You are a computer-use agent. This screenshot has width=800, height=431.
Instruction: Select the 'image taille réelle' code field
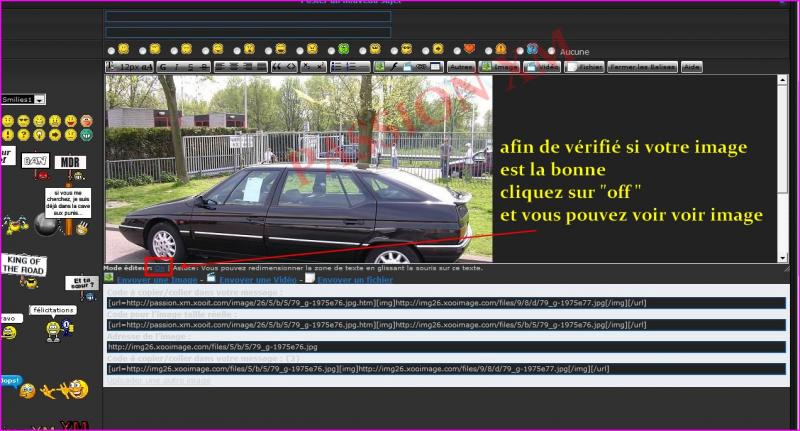coord(446,325)
